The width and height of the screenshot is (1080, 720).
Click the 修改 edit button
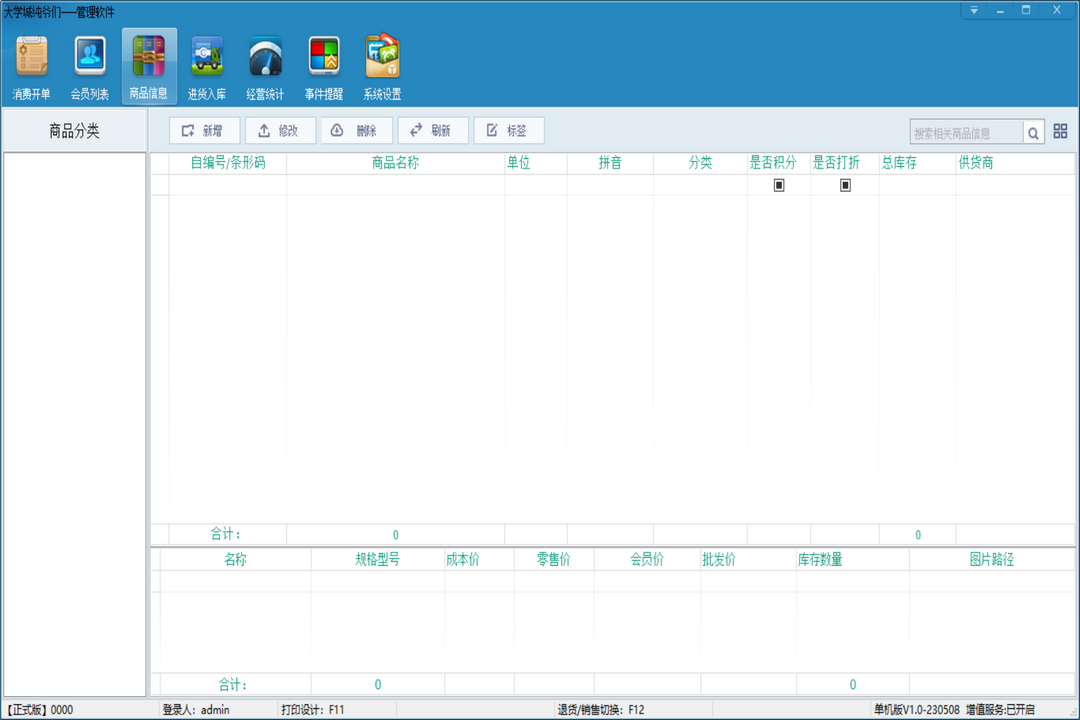280,131
